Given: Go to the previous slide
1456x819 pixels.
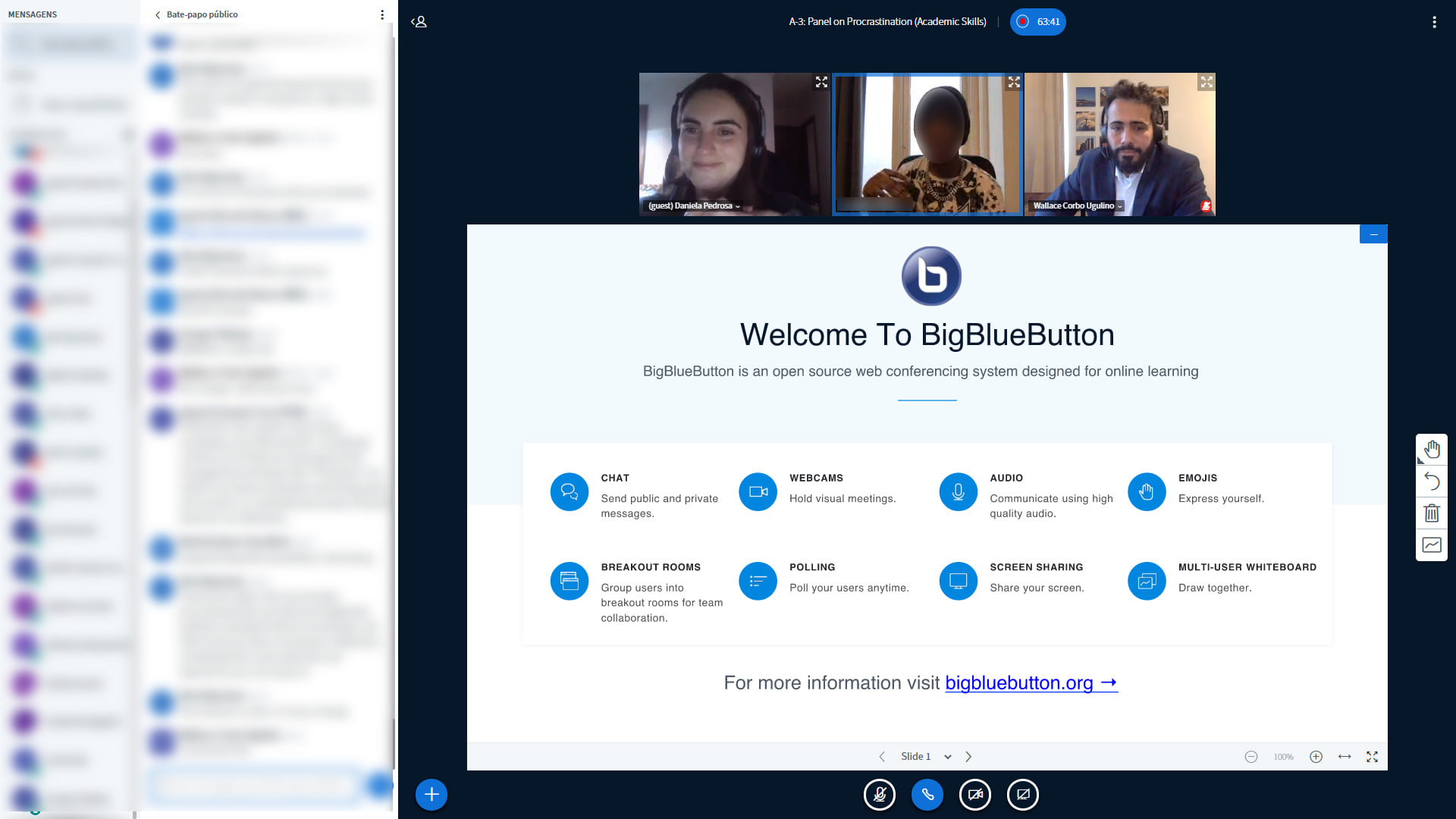Looking at the screenshot, I should point(882,757).
